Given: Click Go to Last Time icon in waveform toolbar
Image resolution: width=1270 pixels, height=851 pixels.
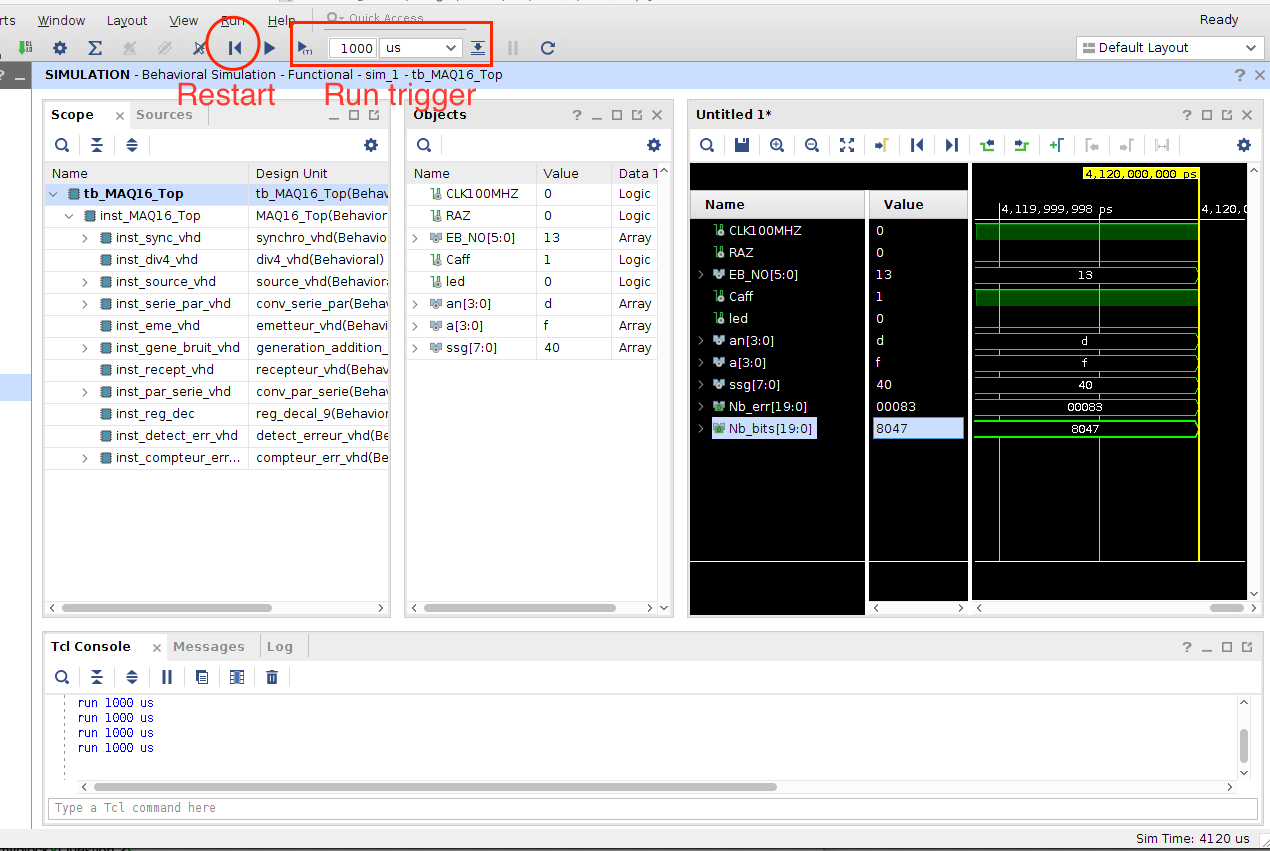Looking at the screenshot, I should click(x=952, y=145).
